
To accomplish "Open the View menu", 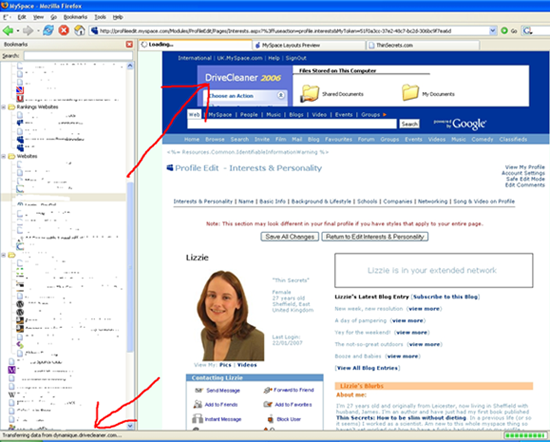I will point(38,17).
